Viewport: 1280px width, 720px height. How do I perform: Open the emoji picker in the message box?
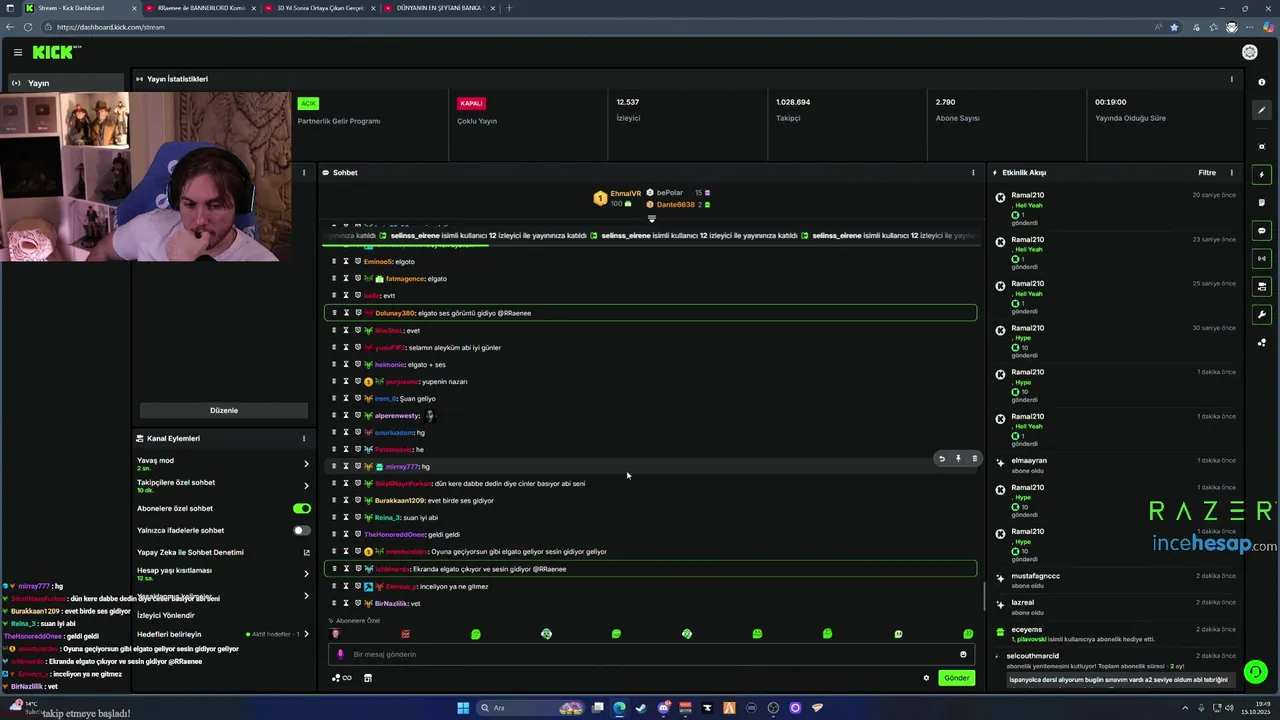point(963,654)
